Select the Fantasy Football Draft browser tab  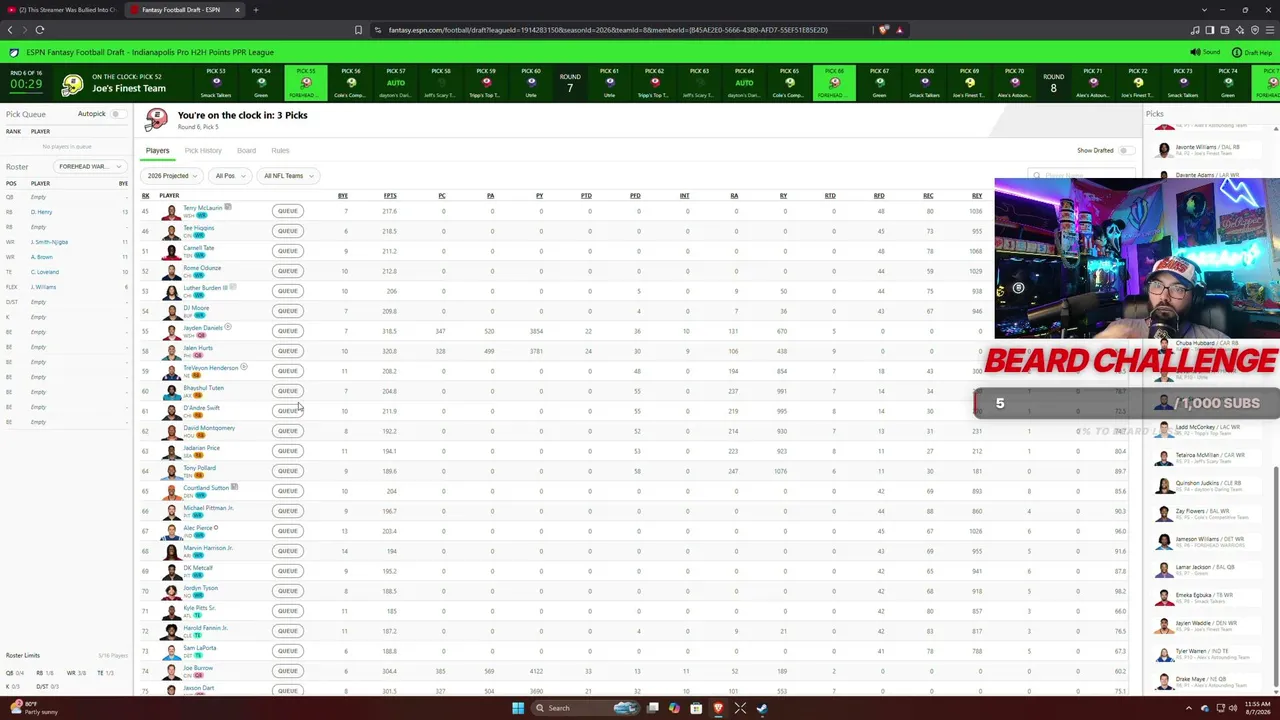click(182, 10)
